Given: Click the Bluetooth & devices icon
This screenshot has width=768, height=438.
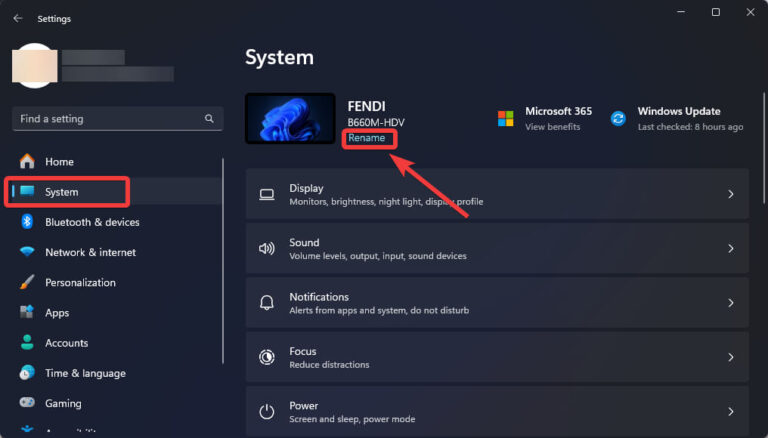Looking at the screenshot, I should click(x=27, y=222).
